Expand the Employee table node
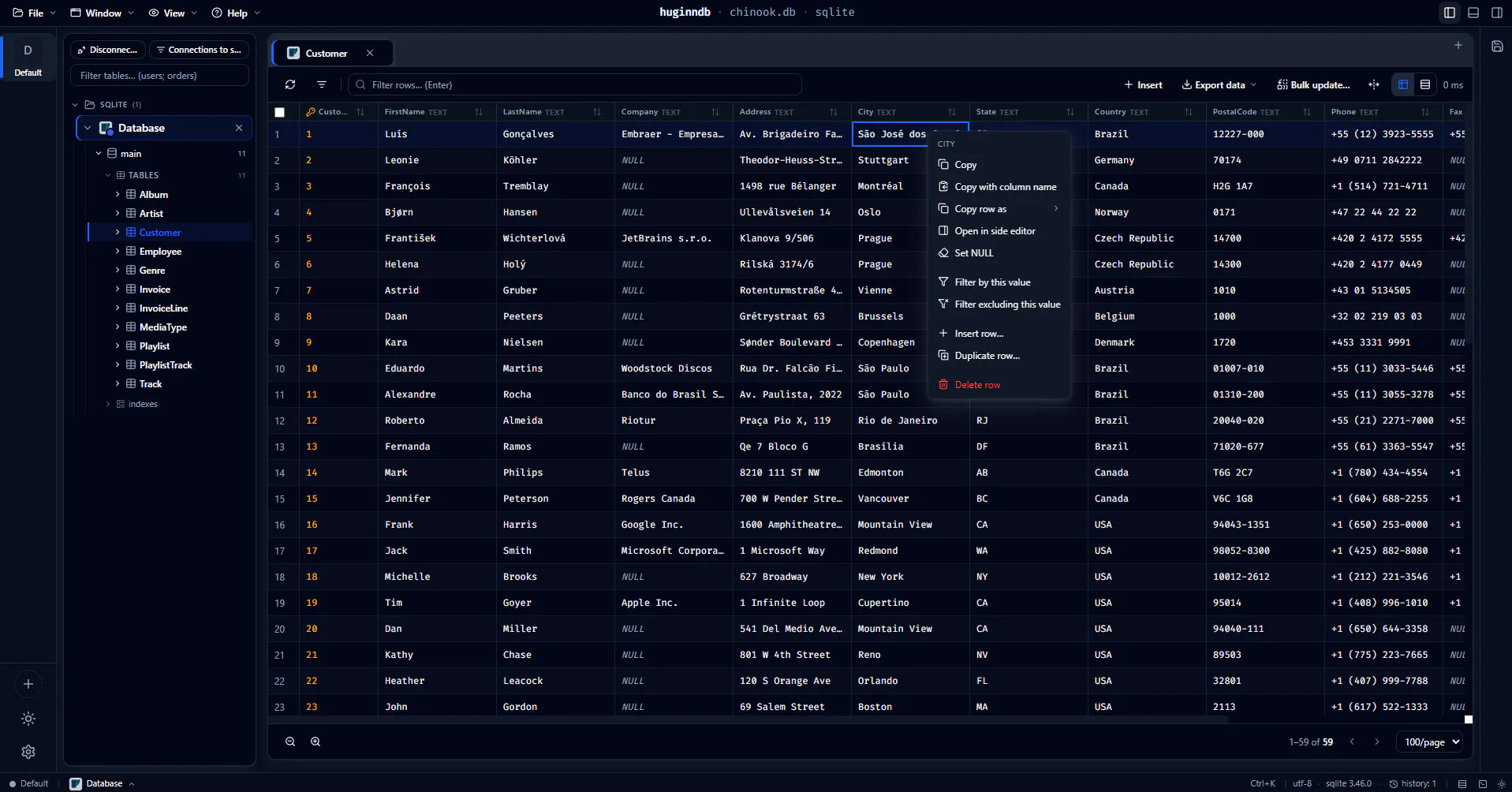The height and width of the screenshot is (792, 1512). click(118, 251)
